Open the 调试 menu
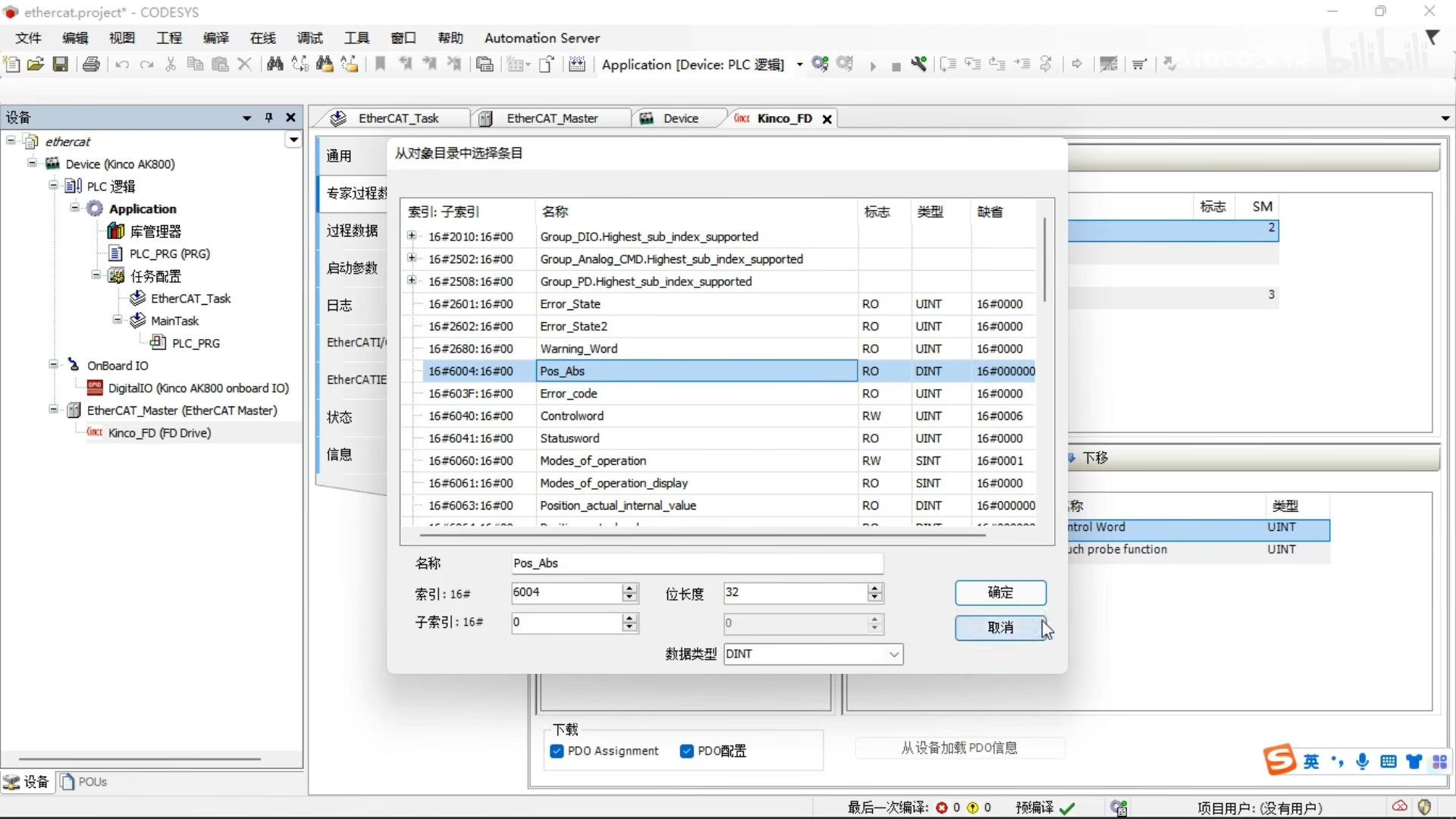 [310, 38]
